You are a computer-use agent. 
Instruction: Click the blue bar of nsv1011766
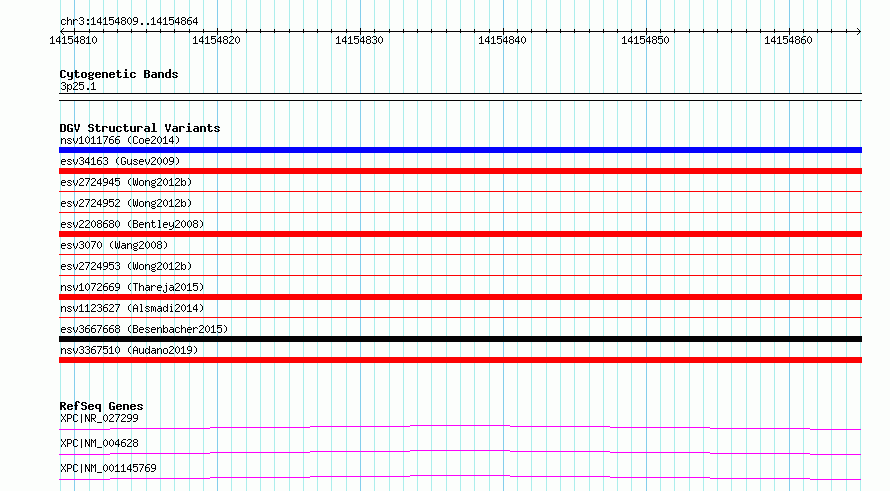[460, 150]
